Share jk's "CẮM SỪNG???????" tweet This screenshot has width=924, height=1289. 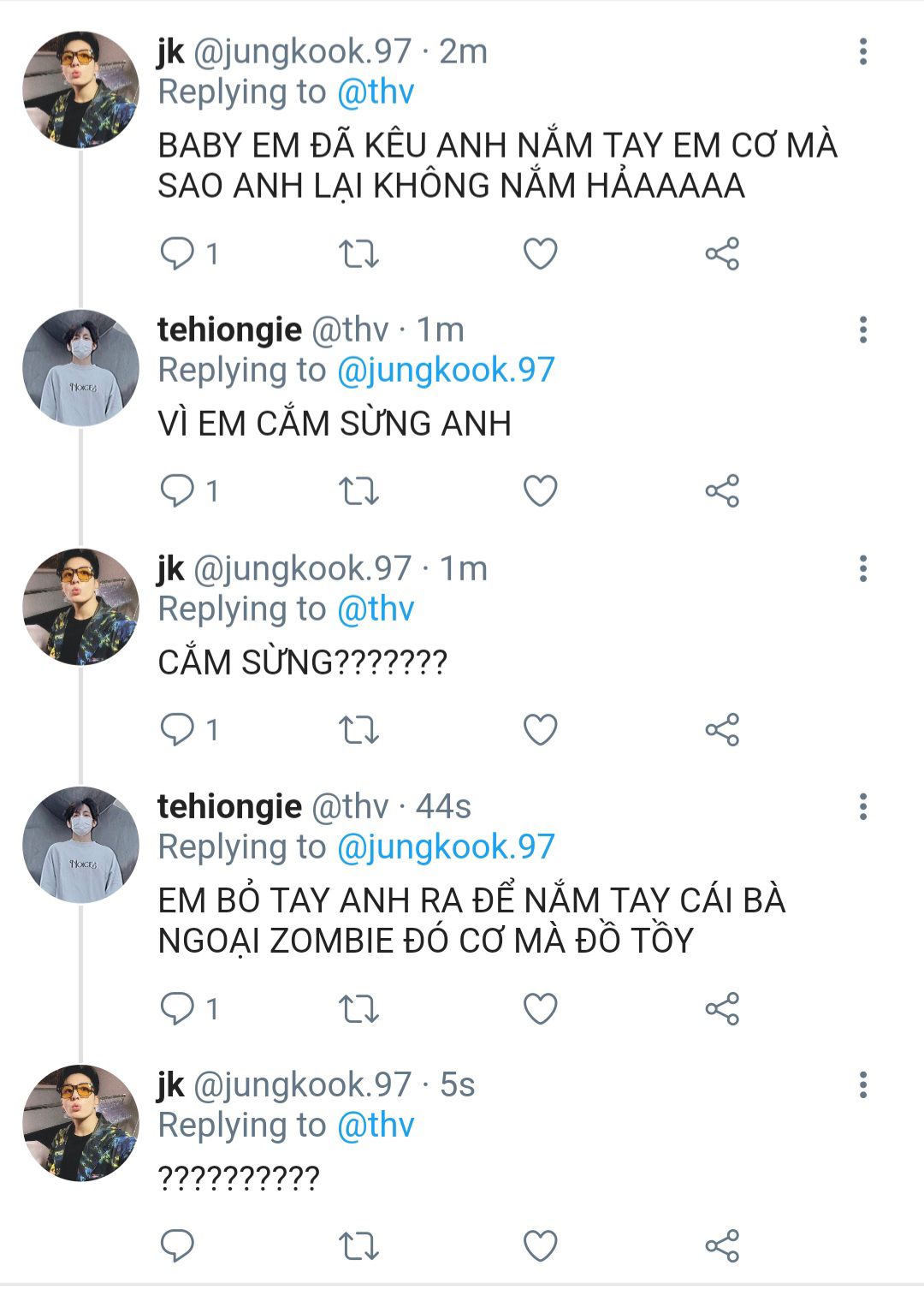coord(722,730)
